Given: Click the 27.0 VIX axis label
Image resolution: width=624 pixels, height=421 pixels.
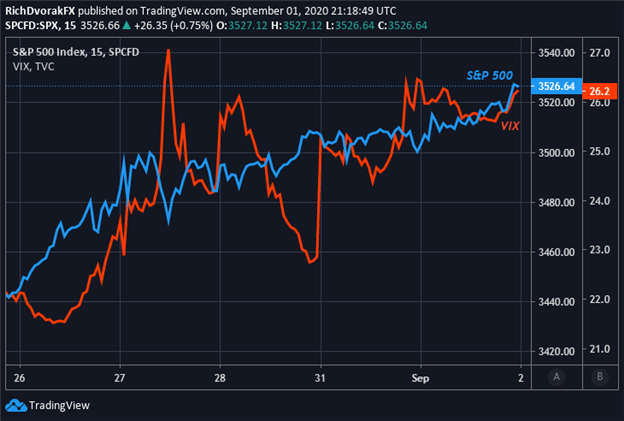Looking at the screenshot, I should point(599,53).
